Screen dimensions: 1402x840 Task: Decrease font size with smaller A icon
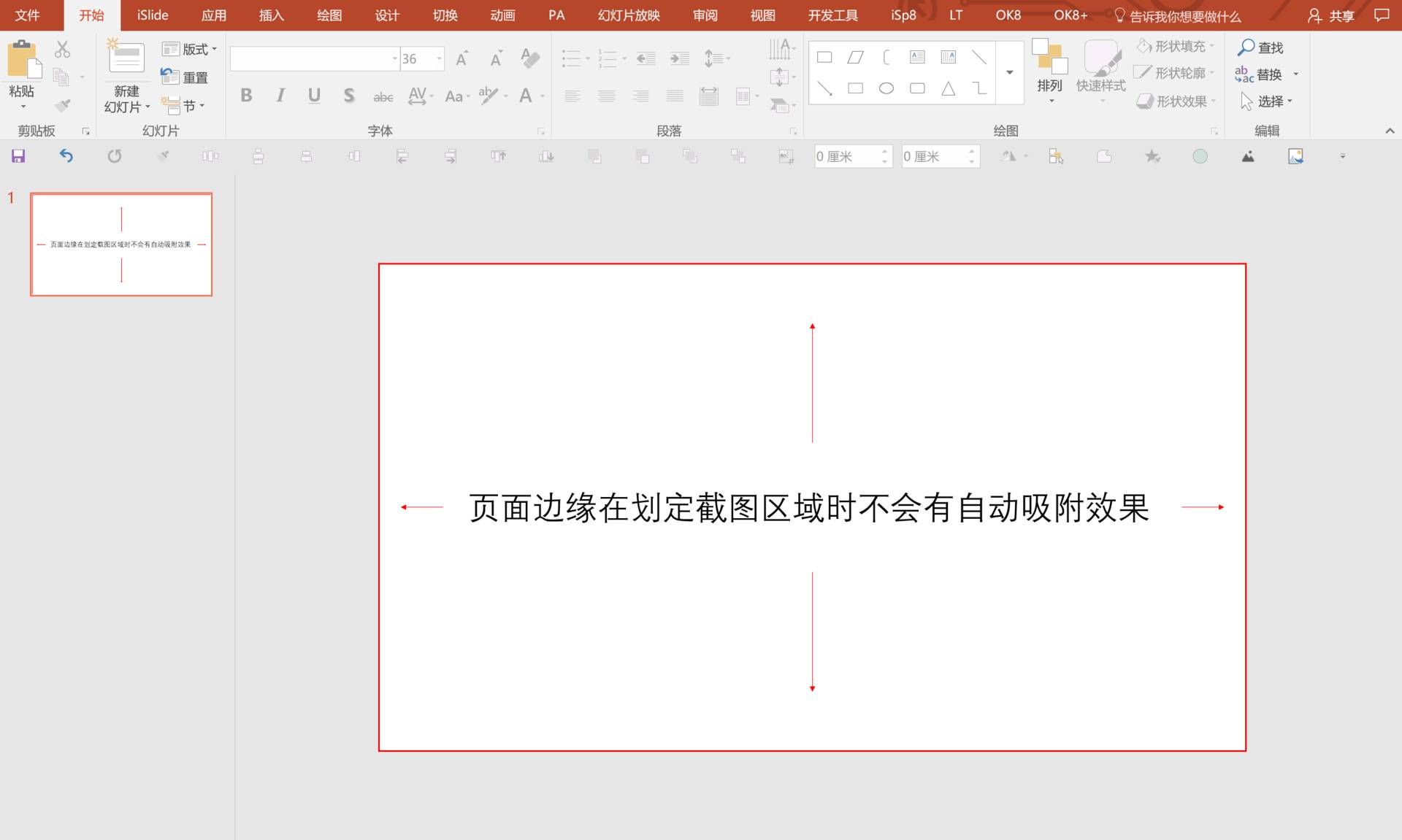[x=497, y=58]
